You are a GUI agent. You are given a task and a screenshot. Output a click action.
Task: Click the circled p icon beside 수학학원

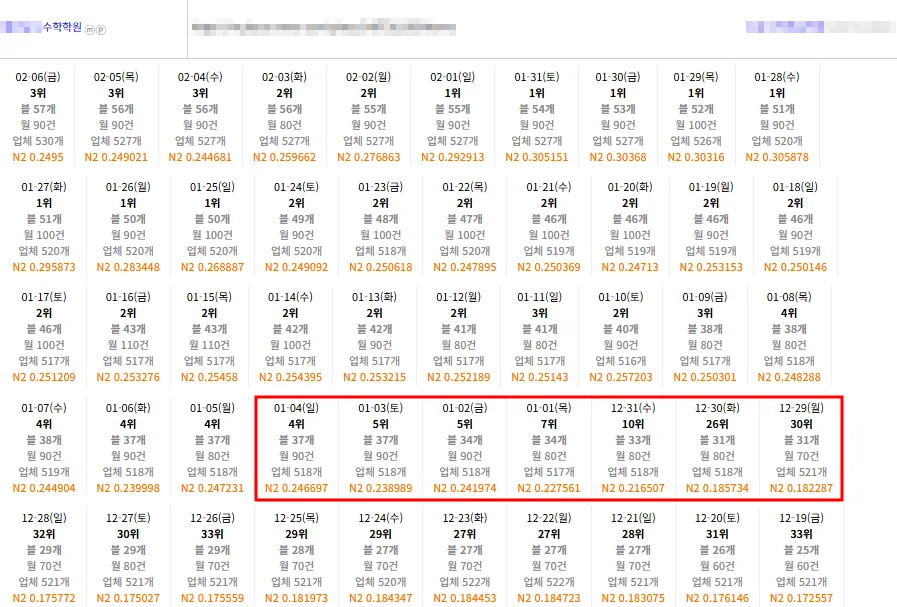coord(101,30)
